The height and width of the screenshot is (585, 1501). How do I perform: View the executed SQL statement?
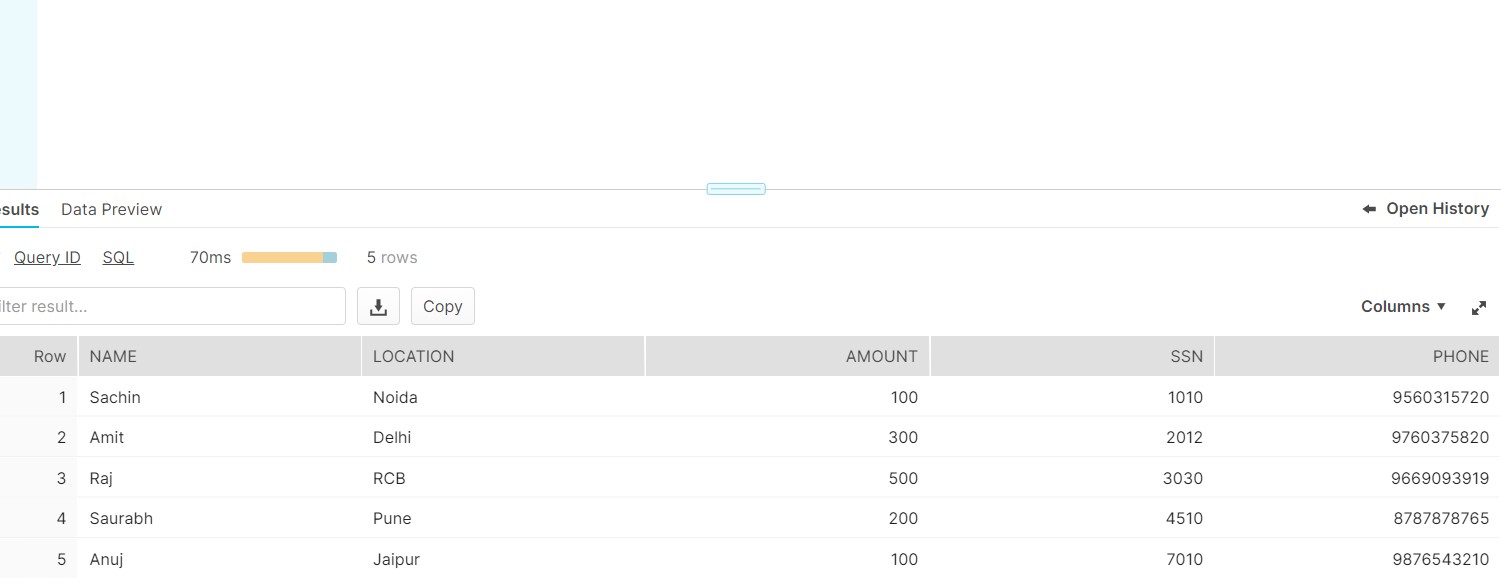118,257
